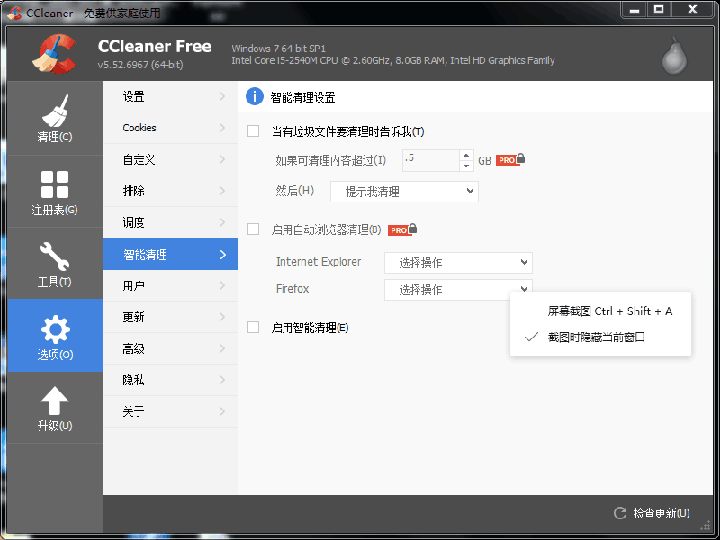Open the 用户 users menu item
720x540 pixels.
point(170,286)
